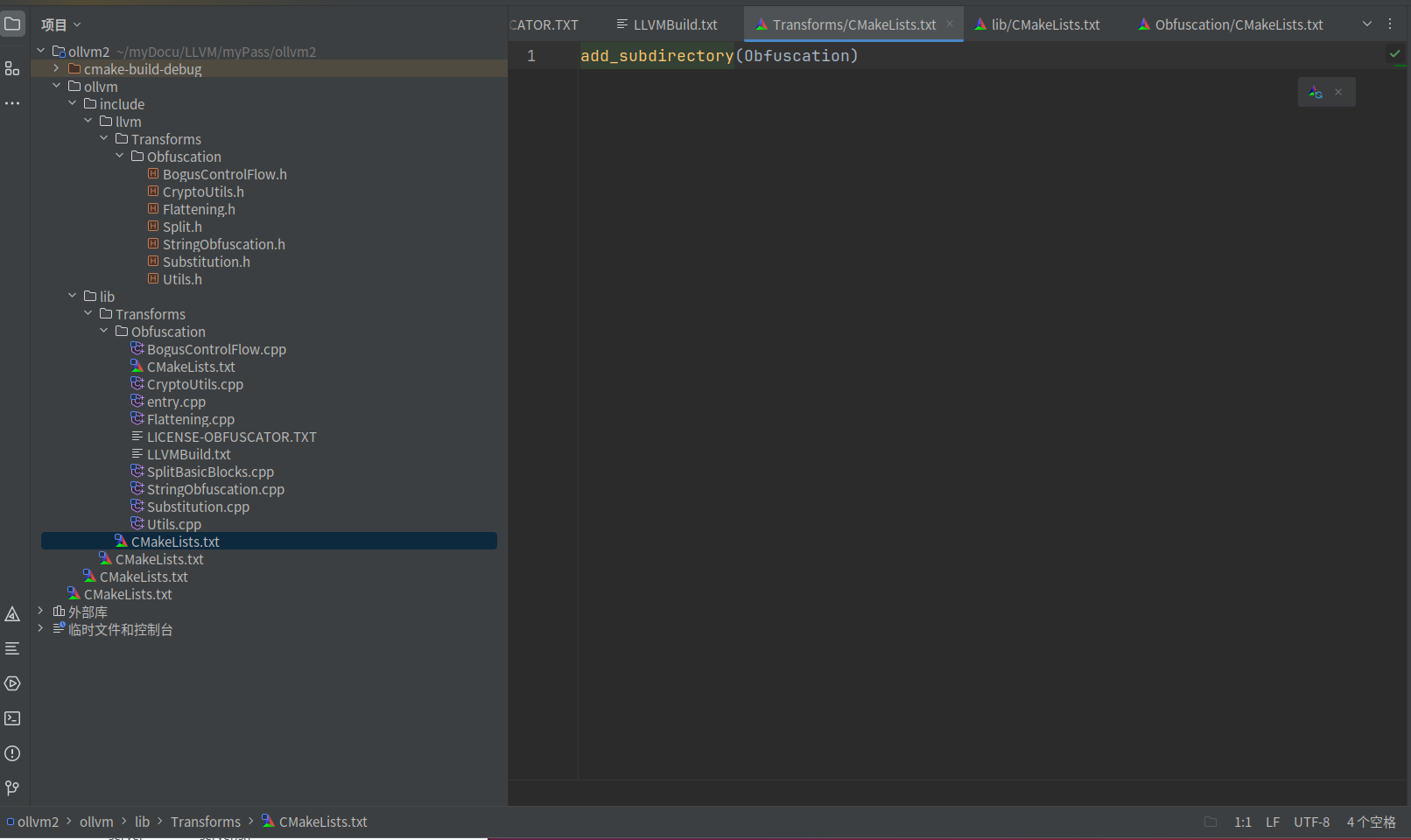Switch to the partially hidden CATOR.TXT tab
The image size is (1411, 840).
click(544, 24)
